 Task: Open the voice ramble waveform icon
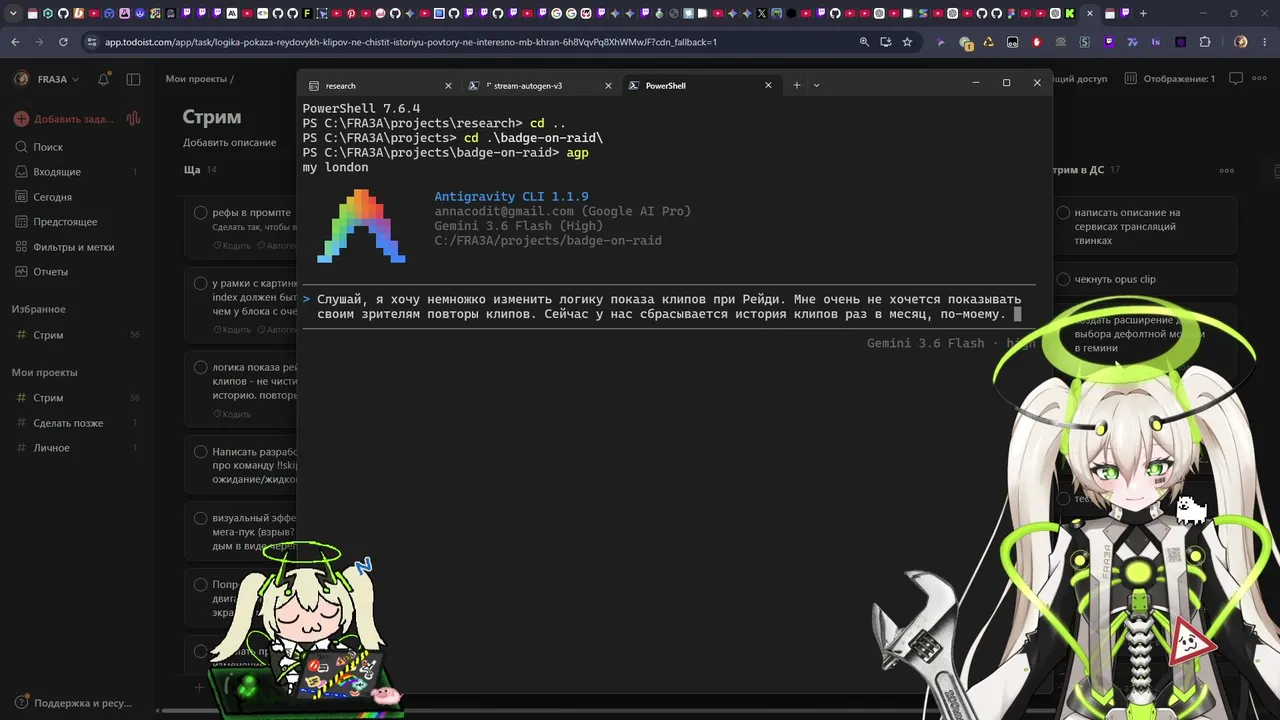tap(133, 119)
